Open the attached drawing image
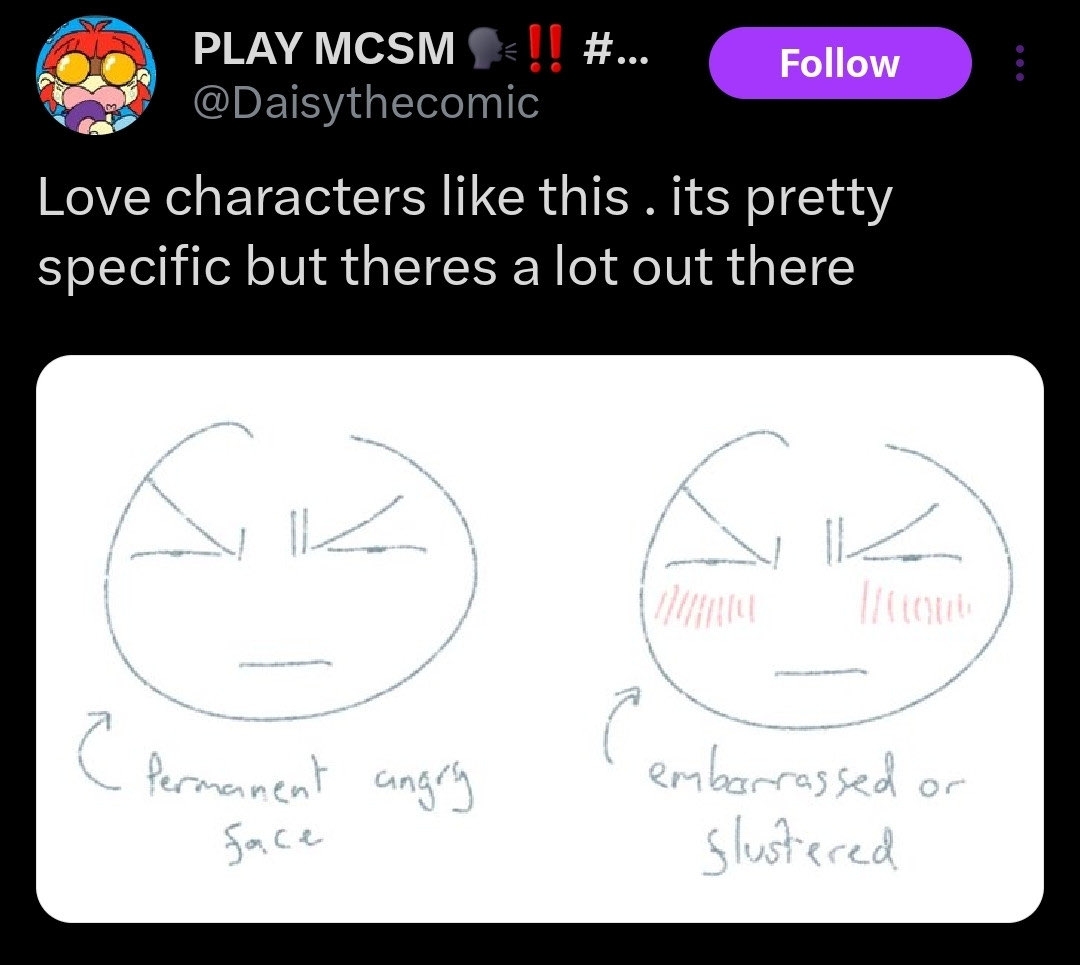 539,639
